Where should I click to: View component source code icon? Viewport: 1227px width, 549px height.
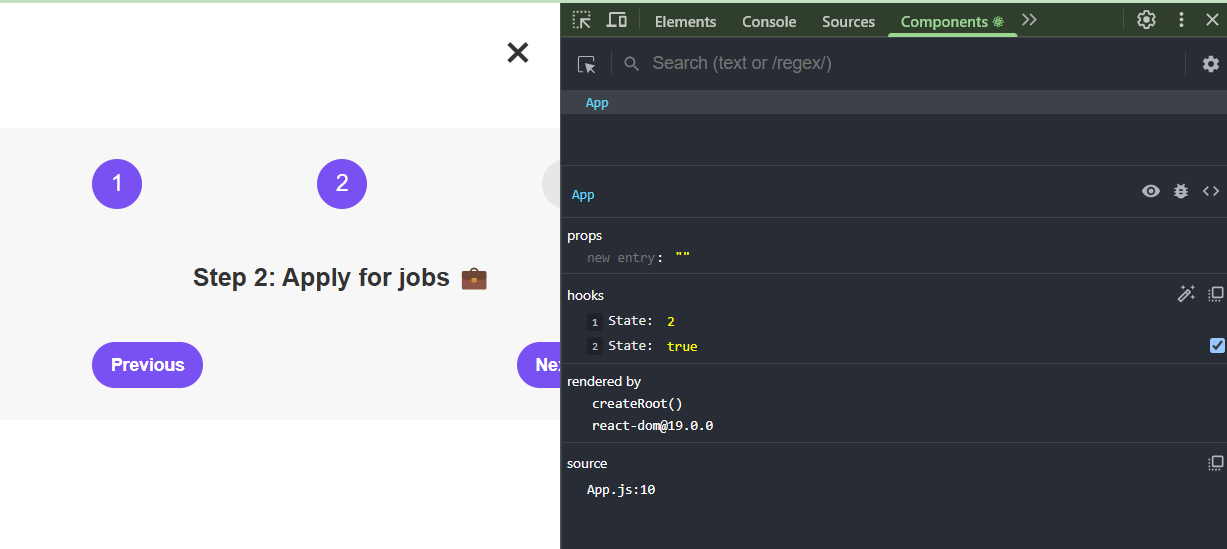[1211, 191]
